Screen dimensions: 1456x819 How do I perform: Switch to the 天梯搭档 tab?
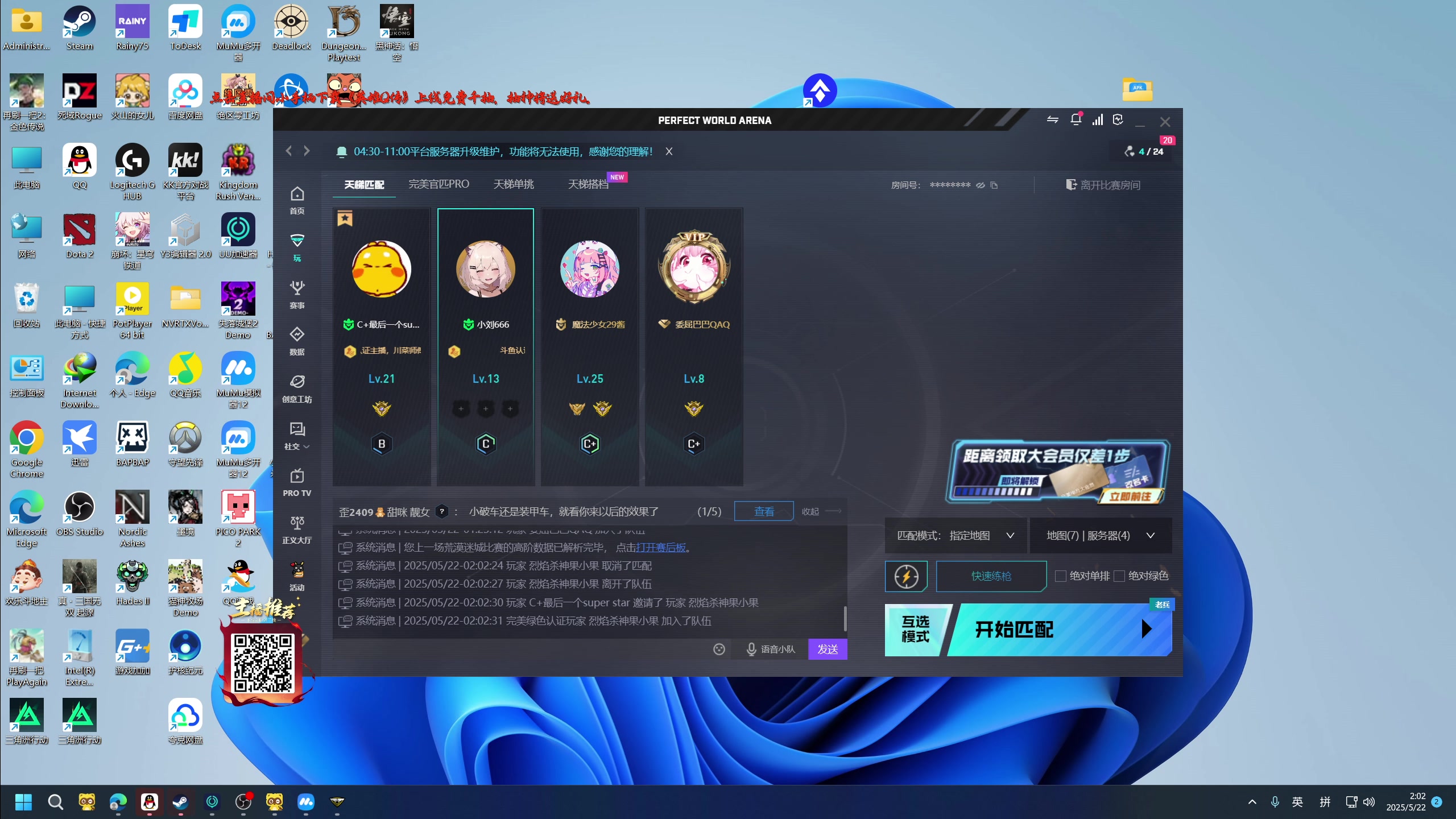pos(588,184)
